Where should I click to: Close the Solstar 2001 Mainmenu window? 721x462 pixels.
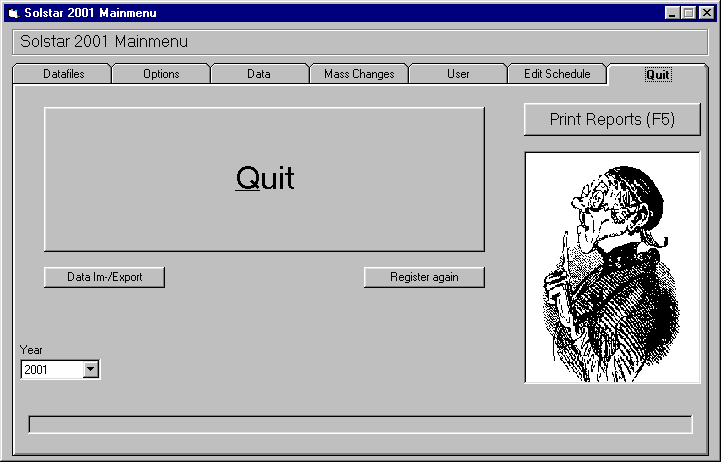click(x=706, y=13)
